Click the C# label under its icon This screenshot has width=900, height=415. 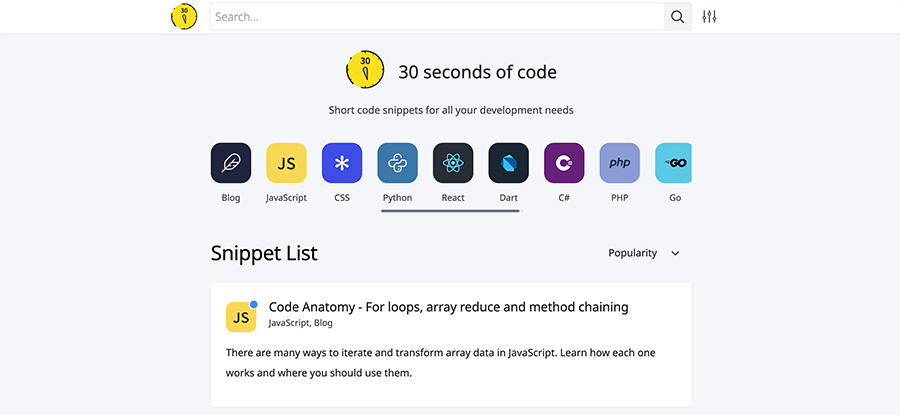[564, 197]
